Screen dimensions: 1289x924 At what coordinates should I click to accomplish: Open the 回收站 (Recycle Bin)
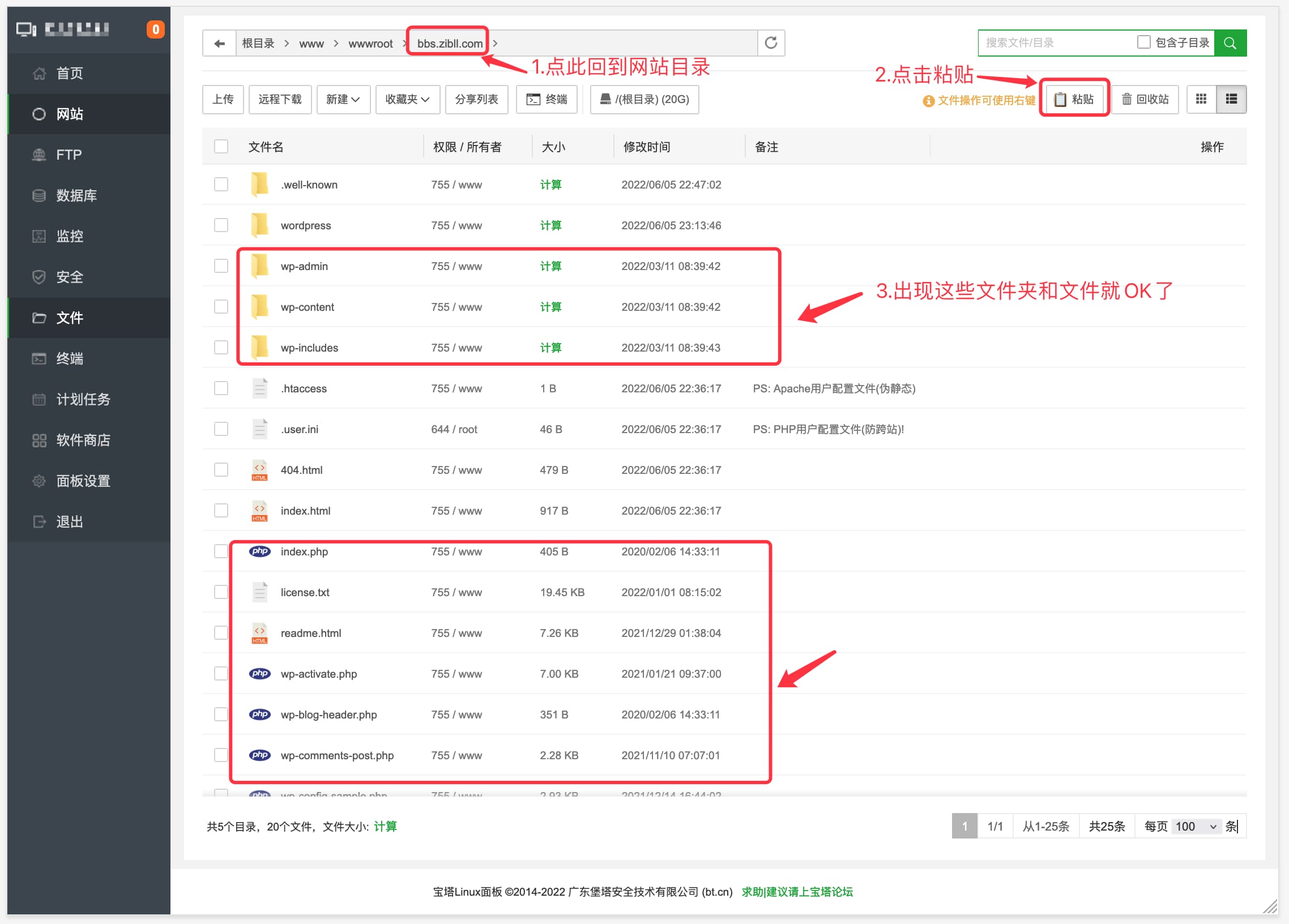[x=1145, y=99]
